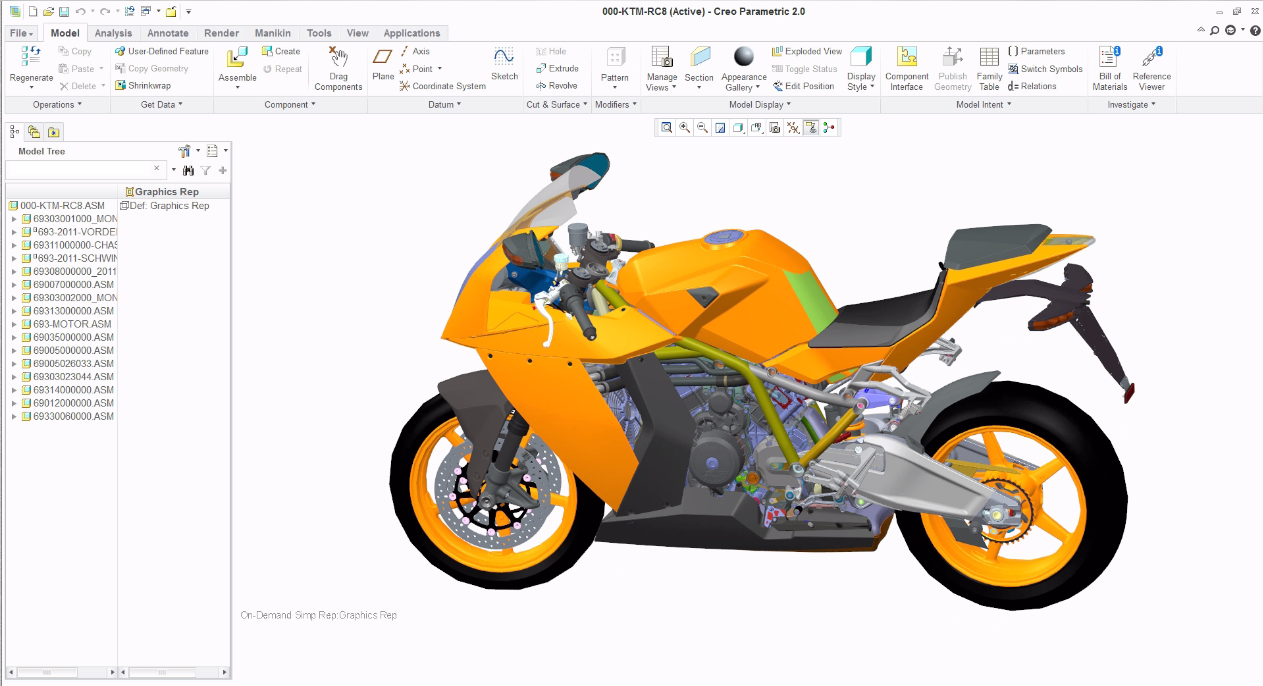The image size is (1263, 686).
Task: Expand the Model Display group dropdown
Action: point(759,104)
